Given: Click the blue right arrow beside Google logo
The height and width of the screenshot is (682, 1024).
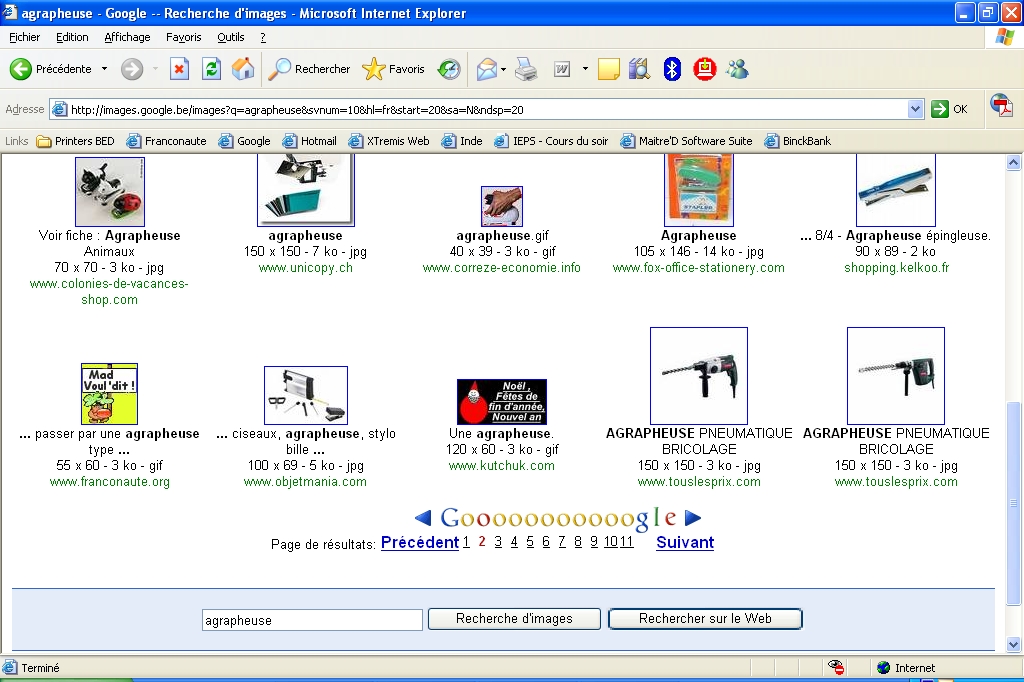Looking at the screenshot, I should pyautogui.click(x=693, y=518).
